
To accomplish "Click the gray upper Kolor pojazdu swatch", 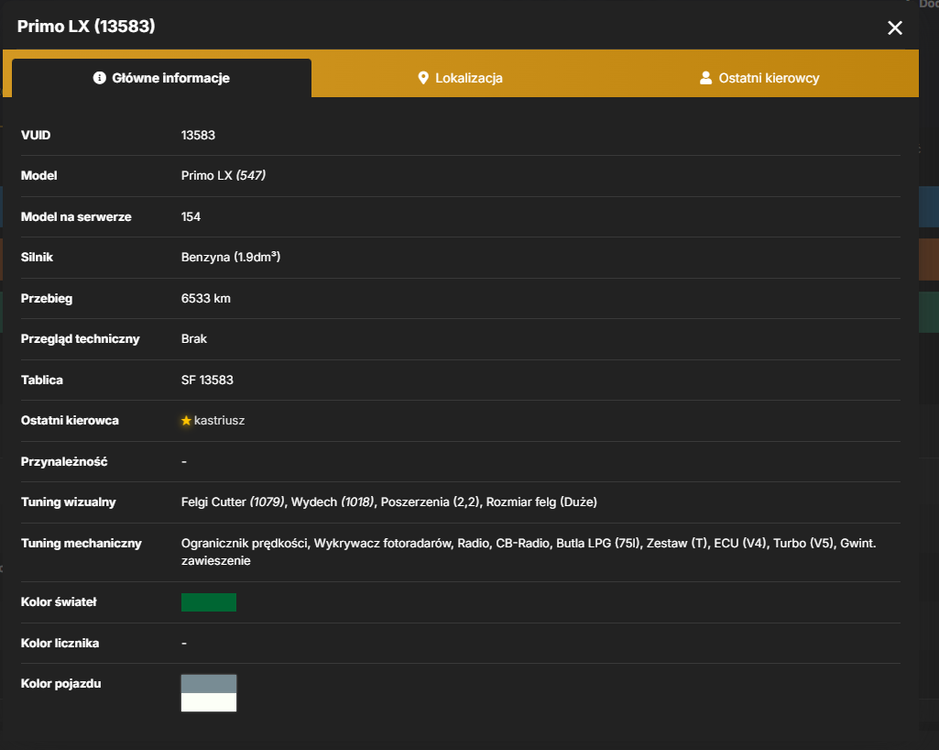I will [x=208, y=684].
